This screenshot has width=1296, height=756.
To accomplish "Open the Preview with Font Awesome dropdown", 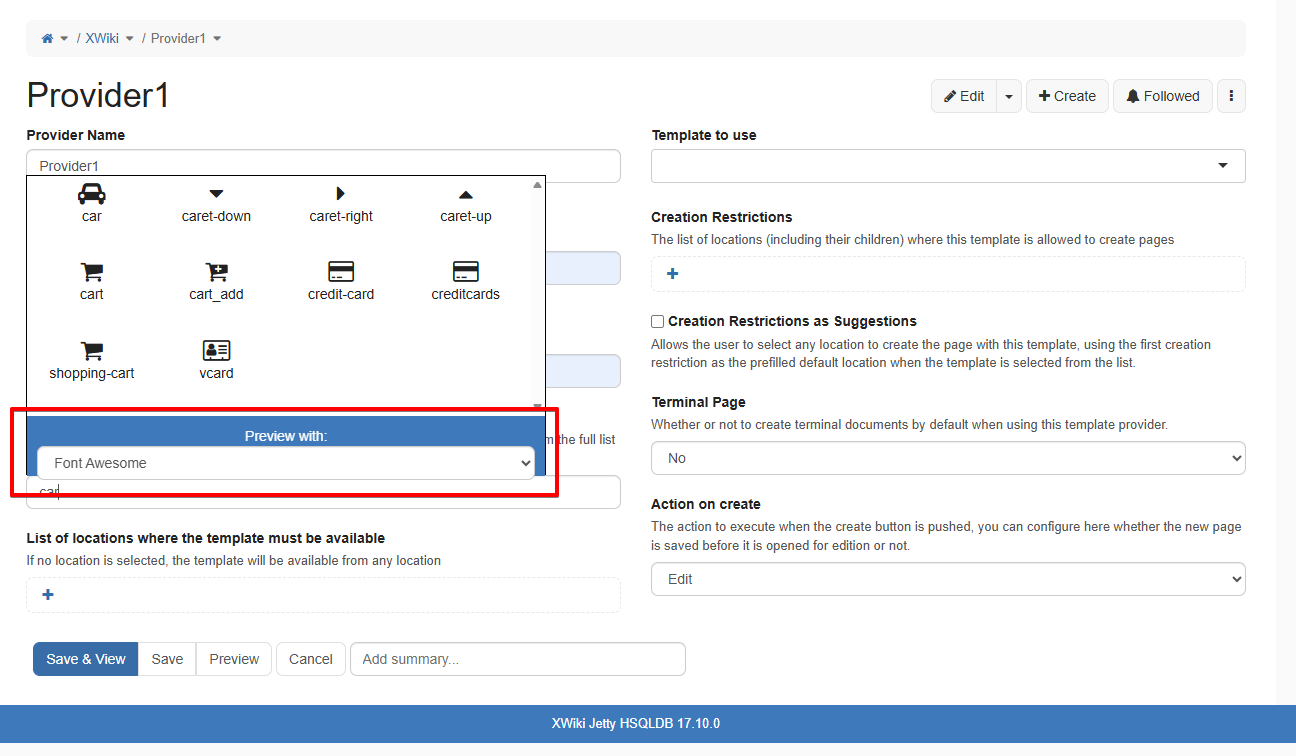I will [x=285, y=463].
